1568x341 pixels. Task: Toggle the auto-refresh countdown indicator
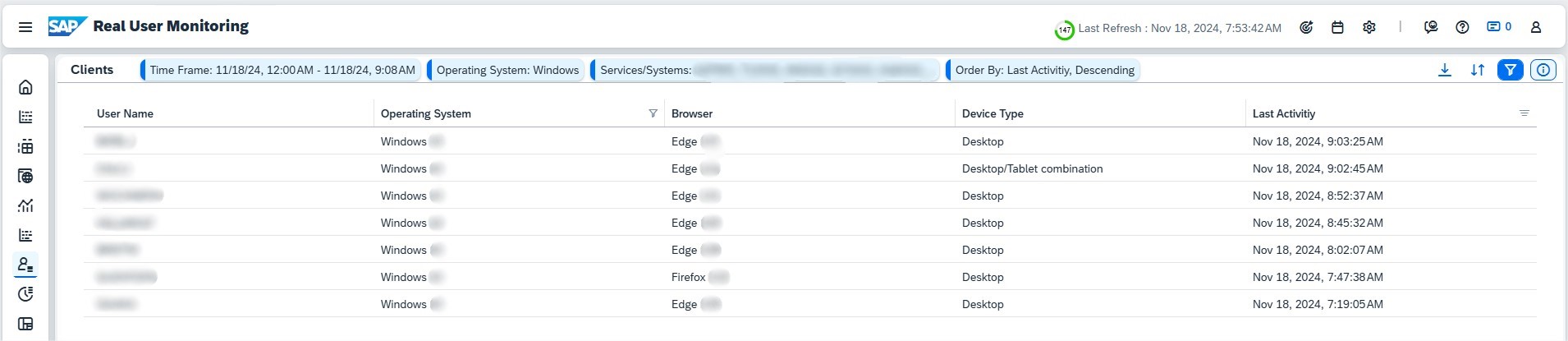click(x=1064, y=30)
